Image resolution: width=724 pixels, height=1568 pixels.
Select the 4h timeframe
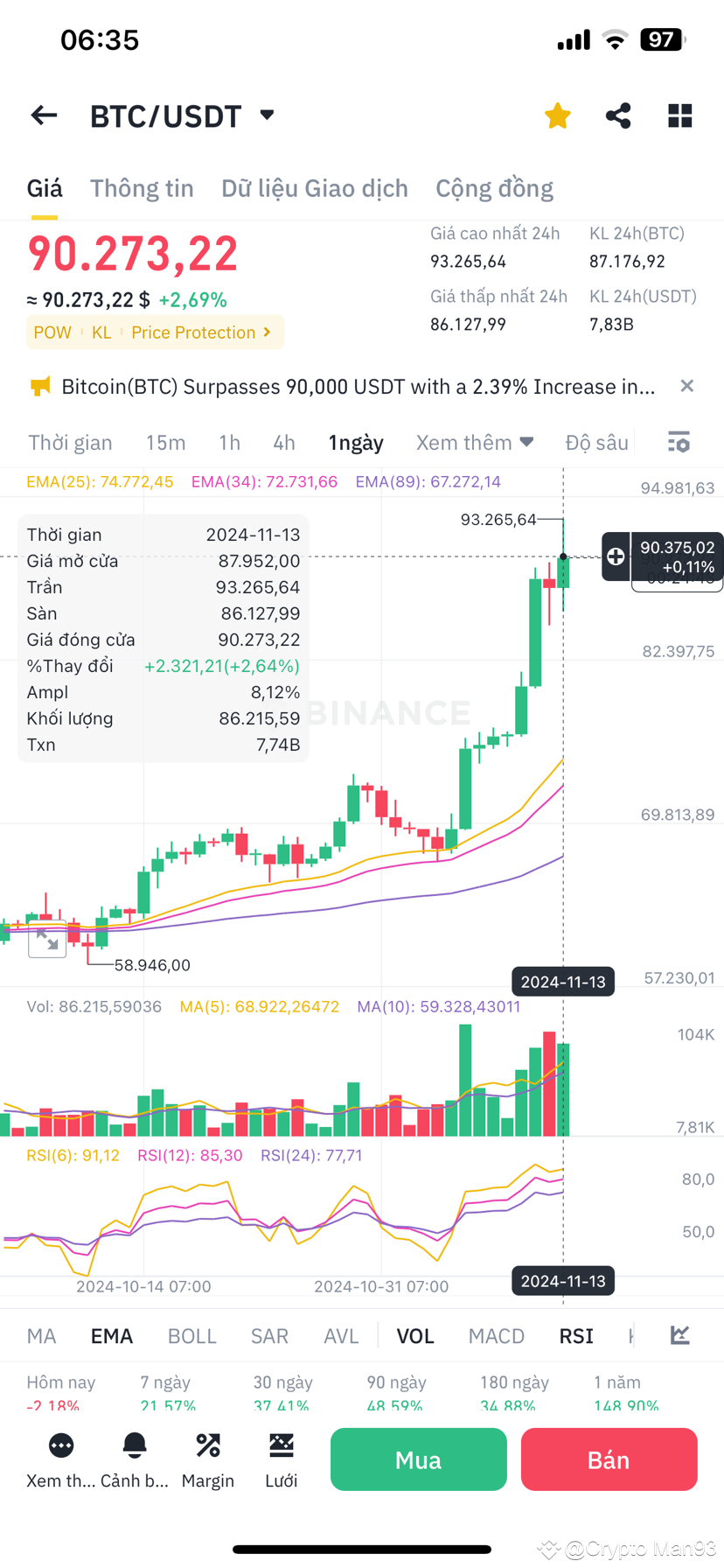pos(284,443)
